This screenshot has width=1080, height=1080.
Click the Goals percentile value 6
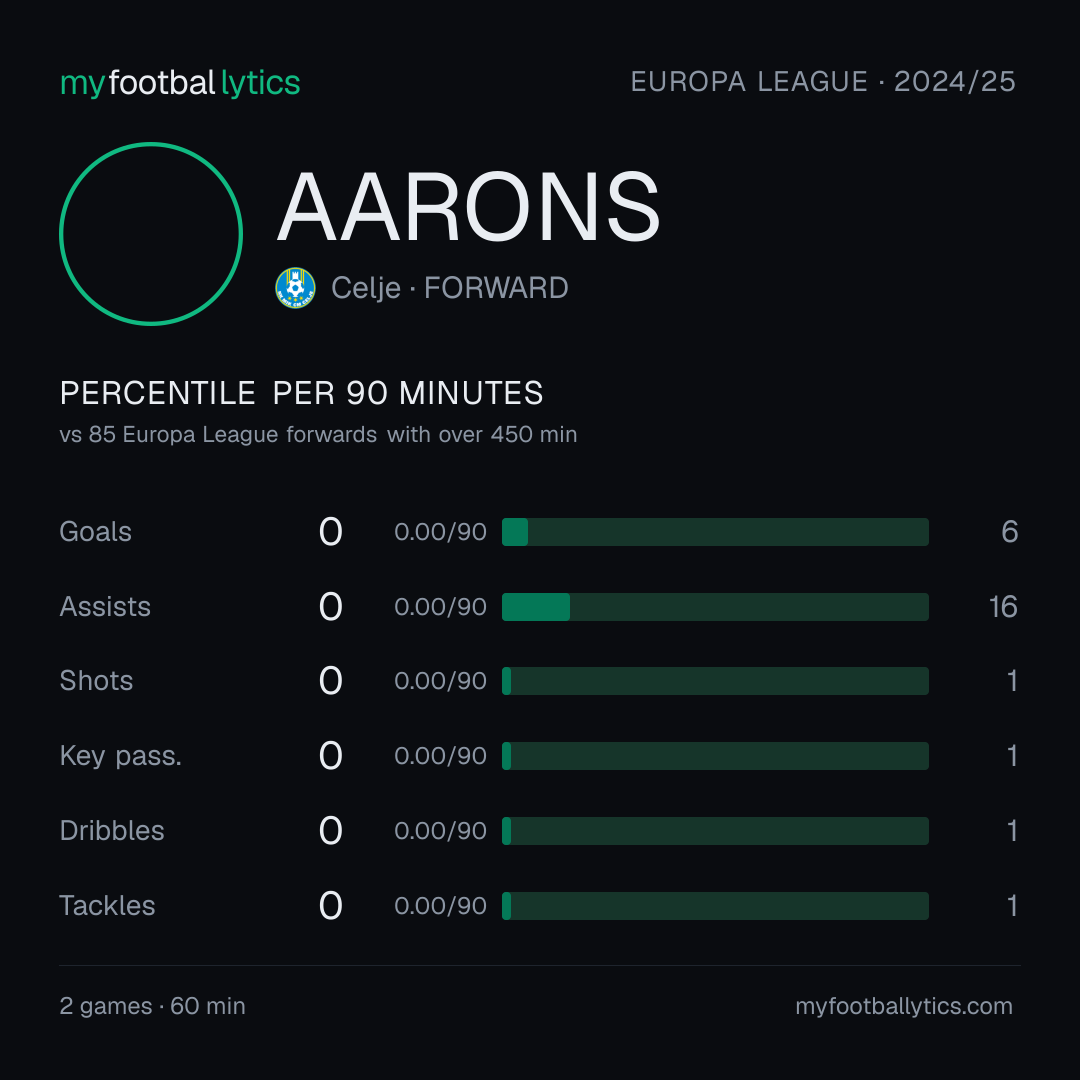[1010, 532]
